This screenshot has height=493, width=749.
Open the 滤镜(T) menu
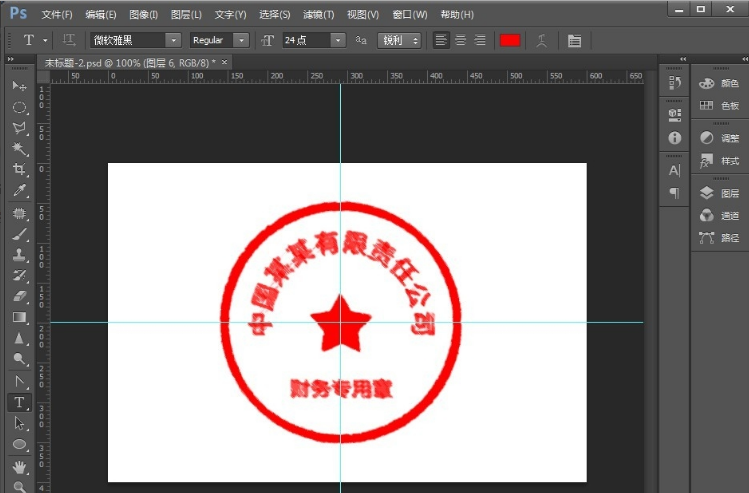pyautogui.click(x=319, y=14)
